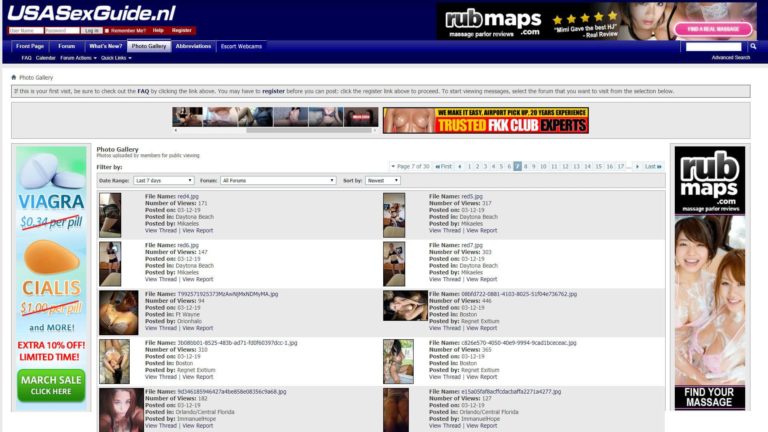This screenshot has width=768, height=432.
Task: Open the Forum filter dropdown
Action: 278,180
